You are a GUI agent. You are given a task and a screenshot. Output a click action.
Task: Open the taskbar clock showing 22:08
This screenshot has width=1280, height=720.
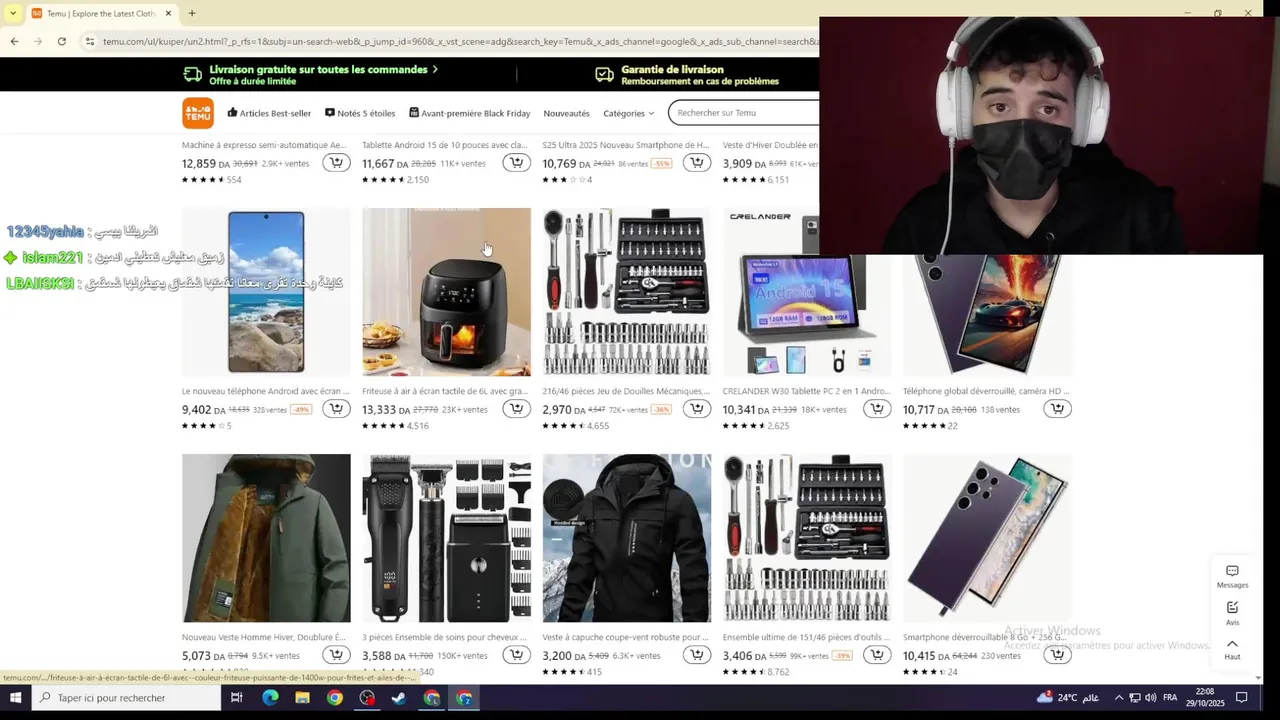coord(1206,698)
